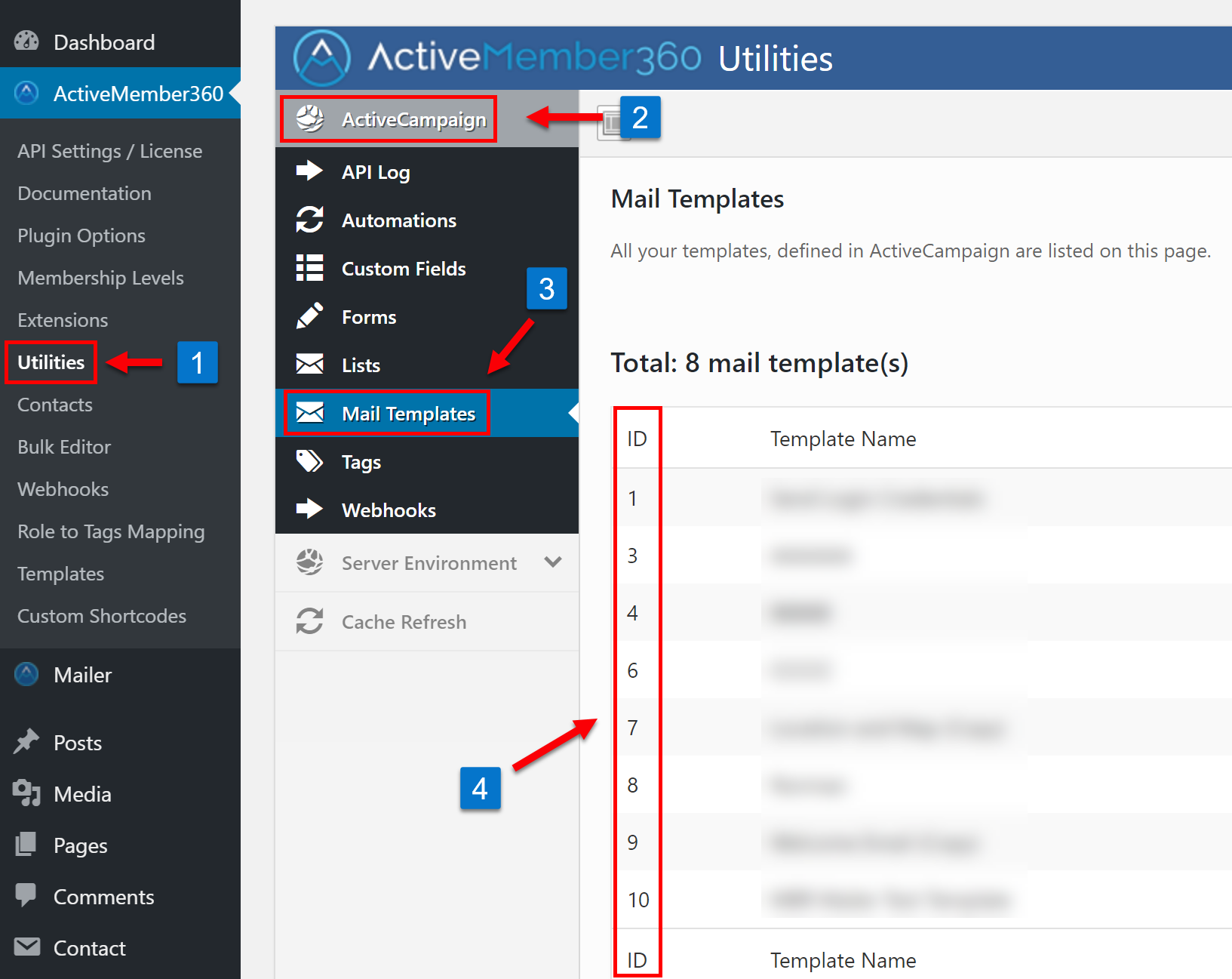This screenshot has height=979, width=1232.
Task: Click the Comments bubble icon
Action: coord(26,895)
